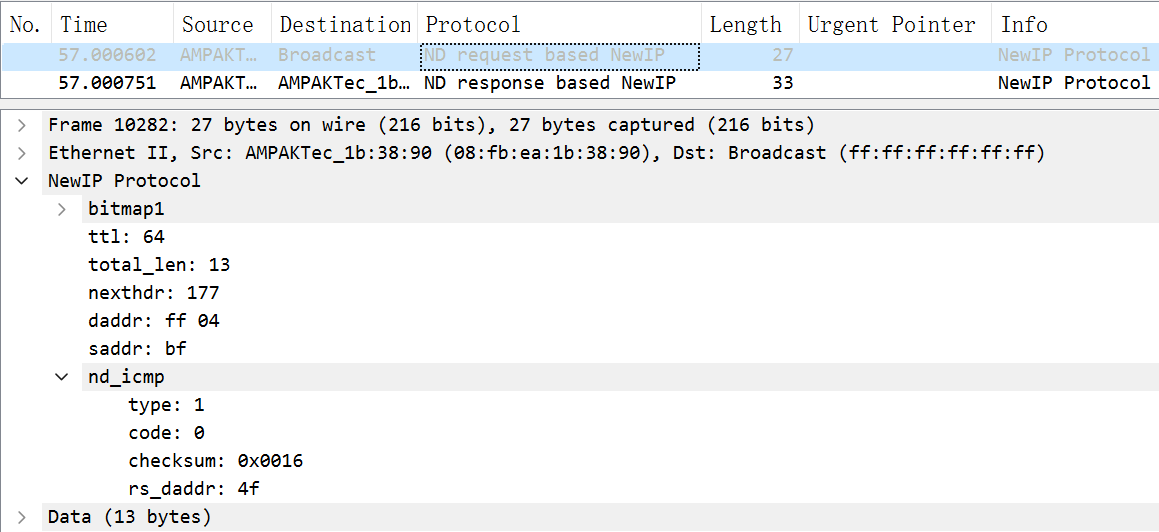Select the checksum: 0x0016 field
Image resolution: width=1159 pixels, height=532 pixels.
coord(215,461)
